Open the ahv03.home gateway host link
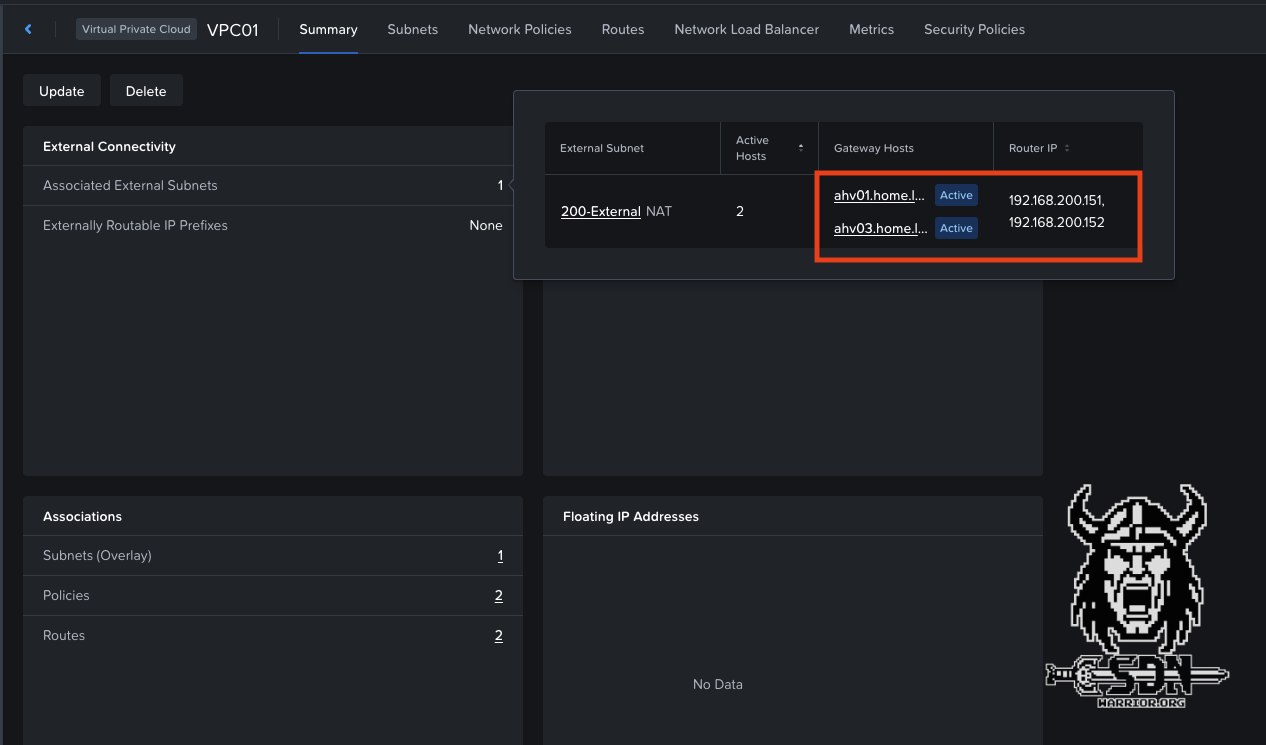Image resolution: width=1266 pixels, height=745 pixels. pyautogui.click(x=879, y=228)
